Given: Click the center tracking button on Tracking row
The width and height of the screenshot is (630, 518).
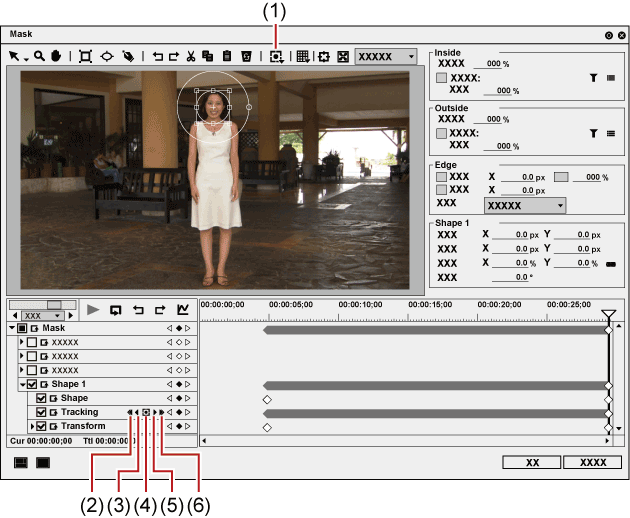Looking at the screenshot, I should click(146, 412).
